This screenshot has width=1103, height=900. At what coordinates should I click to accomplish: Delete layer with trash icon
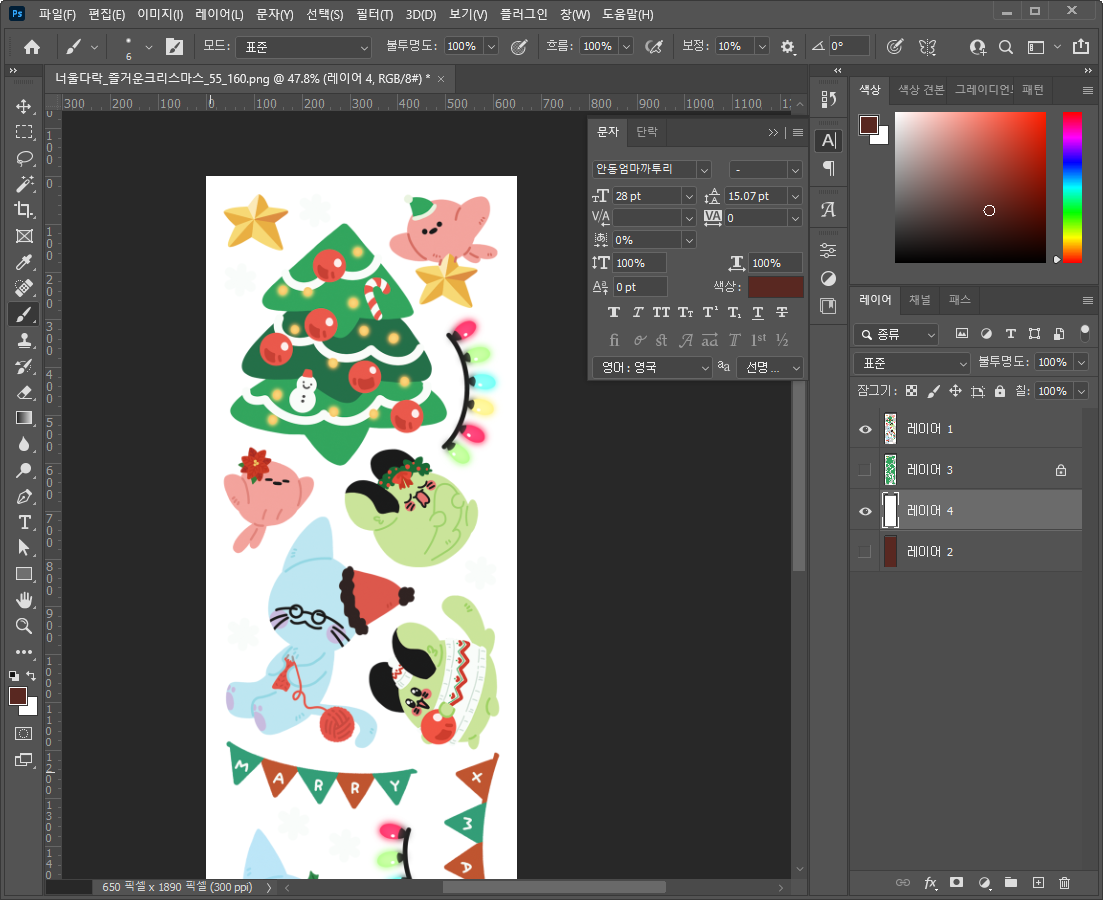(1064, 882)
